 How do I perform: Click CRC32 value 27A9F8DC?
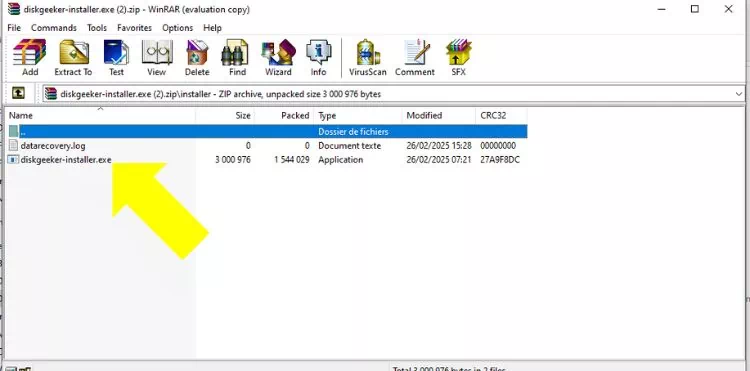(x=500, y=160)
